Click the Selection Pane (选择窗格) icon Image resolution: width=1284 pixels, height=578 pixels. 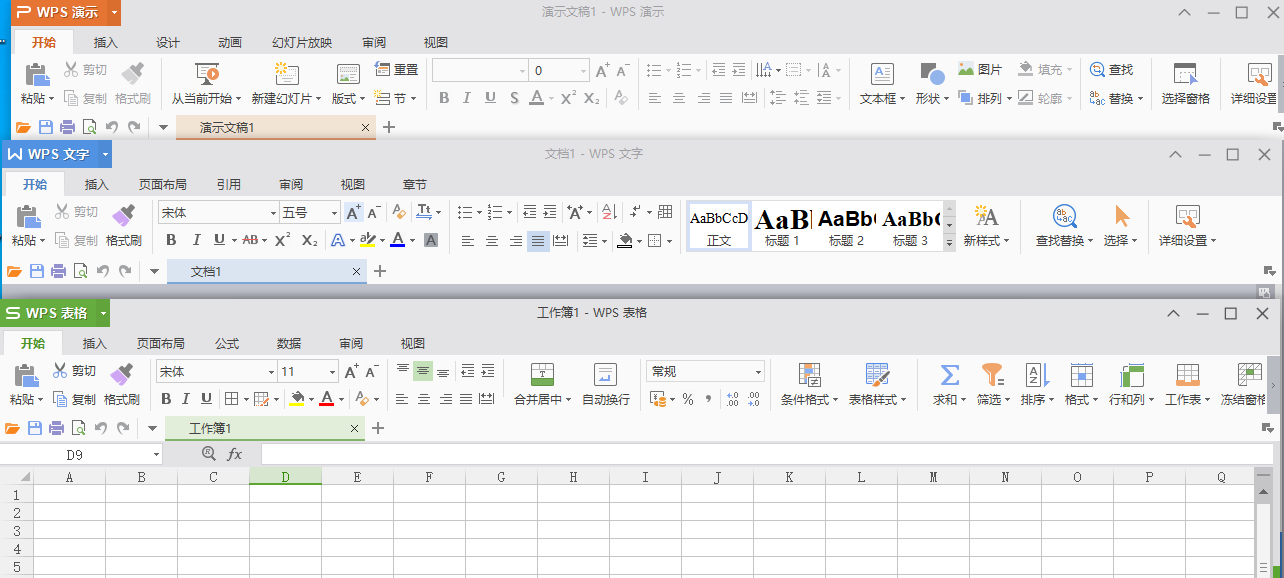pyautogui.click(x=1185, y=74)
